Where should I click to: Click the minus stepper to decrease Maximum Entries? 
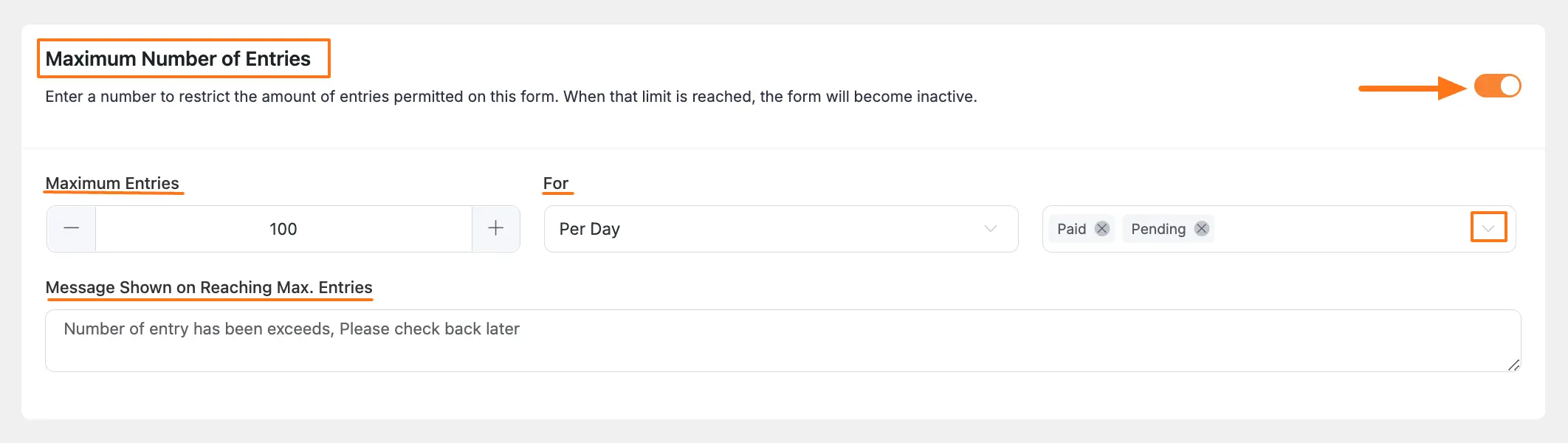71,229
